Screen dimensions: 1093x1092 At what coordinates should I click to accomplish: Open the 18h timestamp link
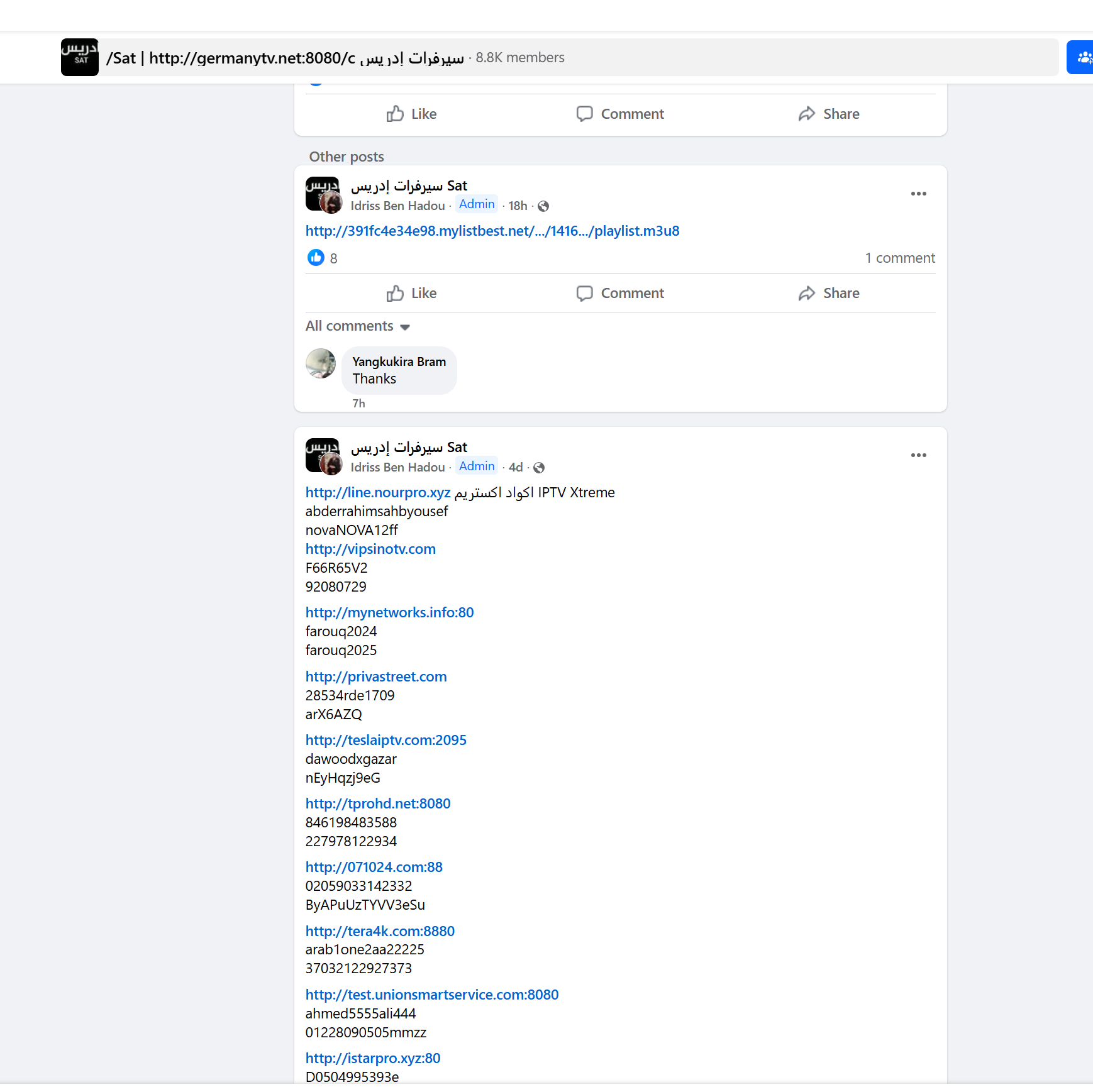tap(518, 206)
